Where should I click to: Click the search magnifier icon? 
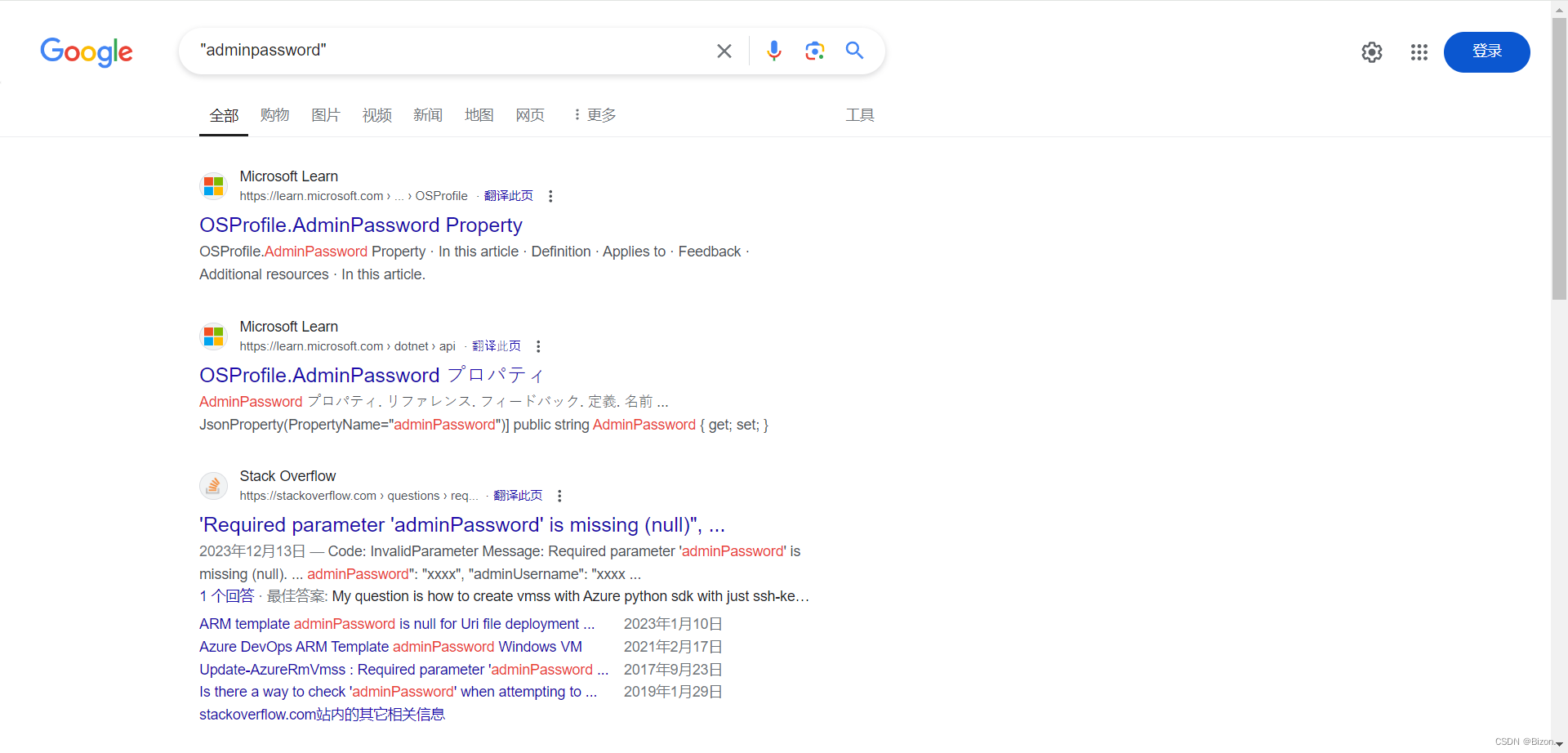[854, 50]
